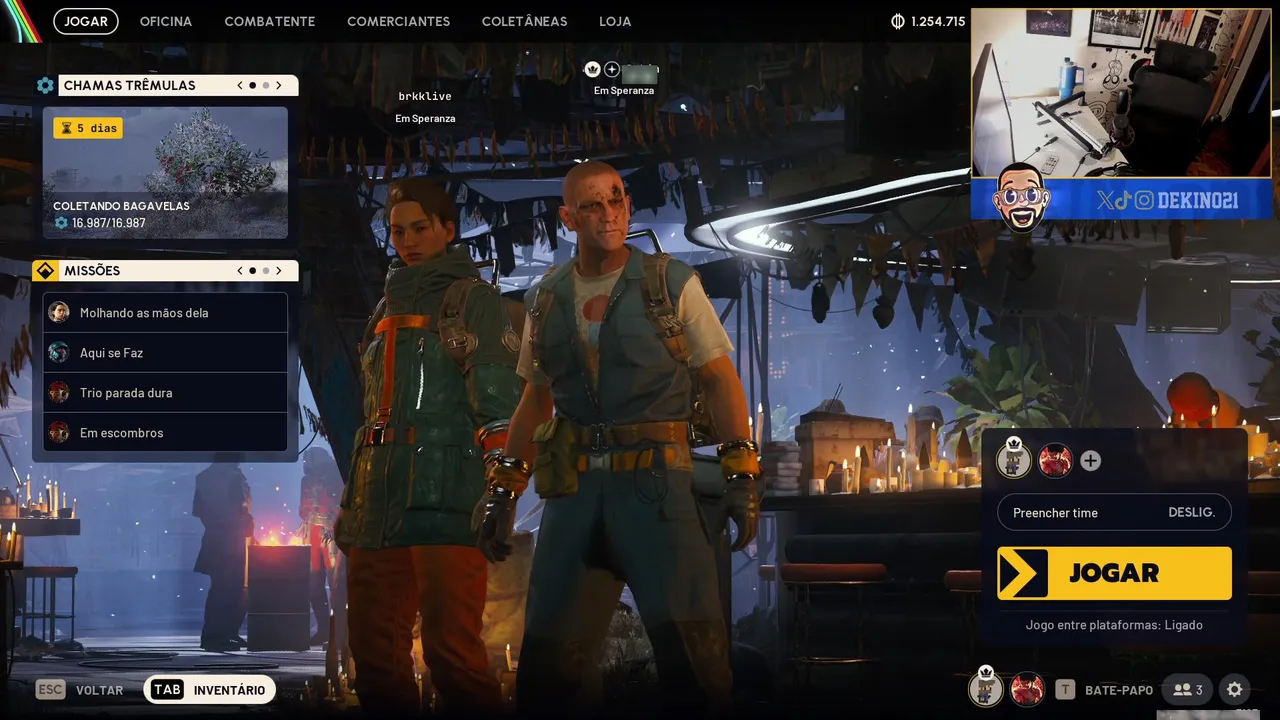Click the leader avatar in bottom bar
This screenshot has height=720, width=1280.
coord(986,688)
